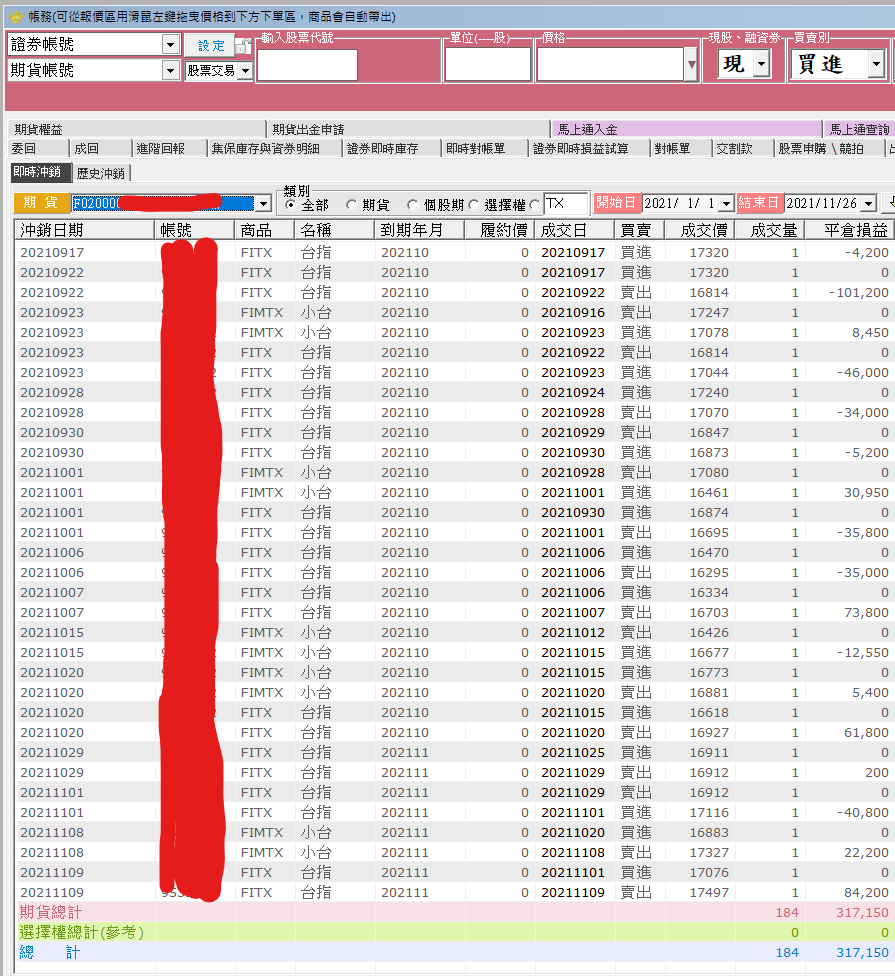Screen dimensions: 895x976
Task: Click the 成交價 column header
Action: coord(699,230)
